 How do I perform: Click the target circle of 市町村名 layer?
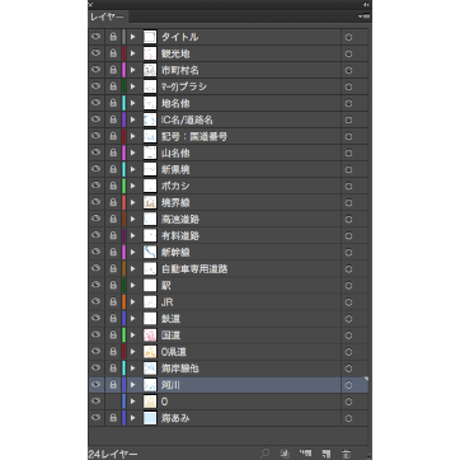coord(349,70)
